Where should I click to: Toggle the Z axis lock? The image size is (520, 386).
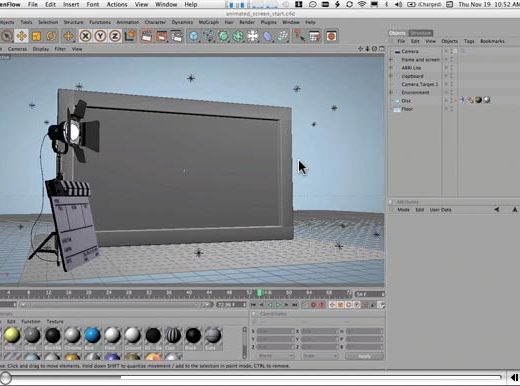pyautogui.click(x=115, y=36)
